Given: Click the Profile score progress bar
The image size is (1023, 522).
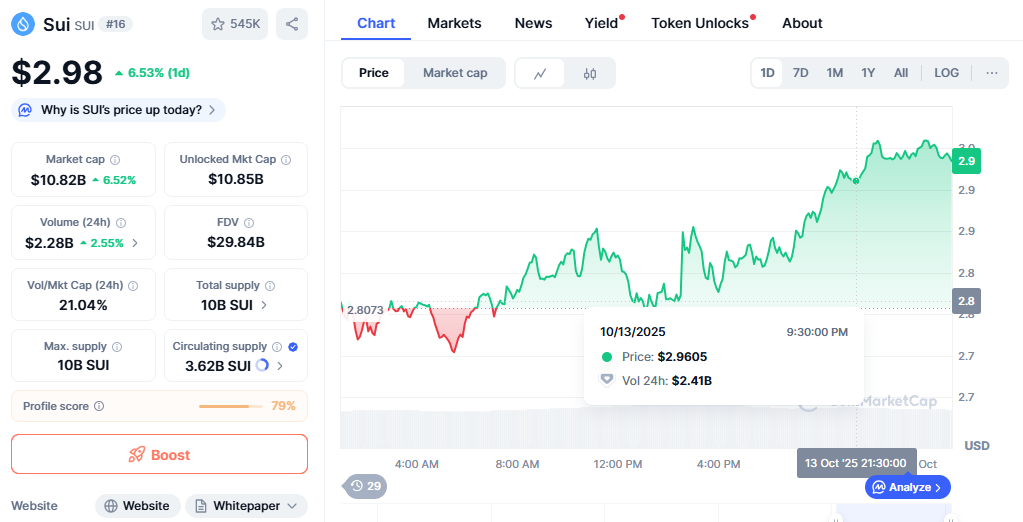Looking at the screenshot, I should pos(228,406).
